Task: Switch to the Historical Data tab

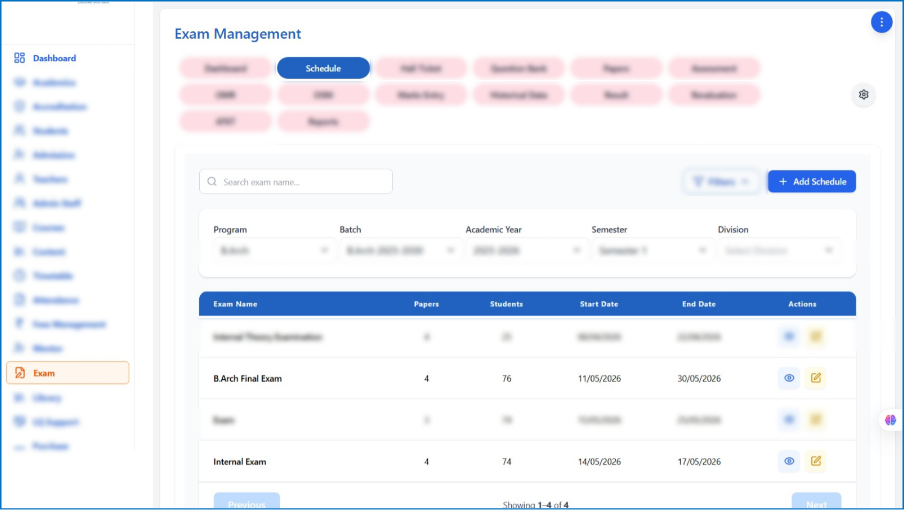Action: click(518, 95)
